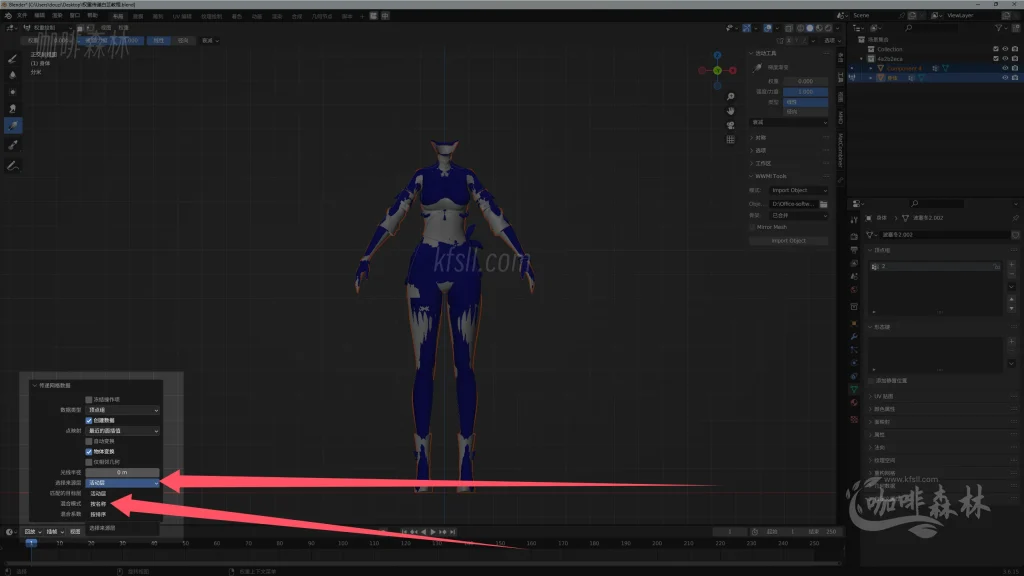Image resolution: width=1024 pixels, height=576 pixels.
Task: Switch viewport shading to rendered
Action: coord(828,28)
